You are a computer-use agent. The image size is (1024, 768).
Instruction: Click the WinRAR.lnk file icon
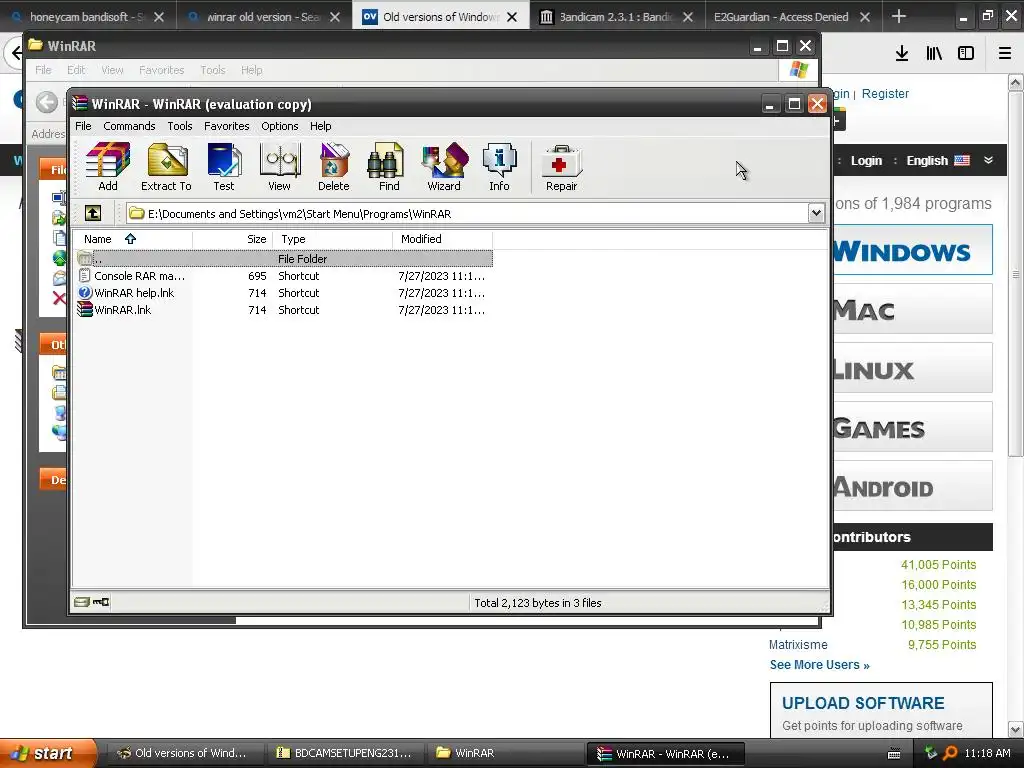[85, 310]
